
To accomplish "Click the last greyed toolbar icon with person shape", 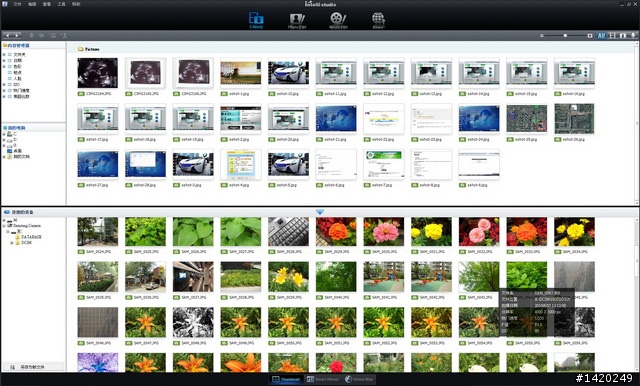I will tap(64, 35).
